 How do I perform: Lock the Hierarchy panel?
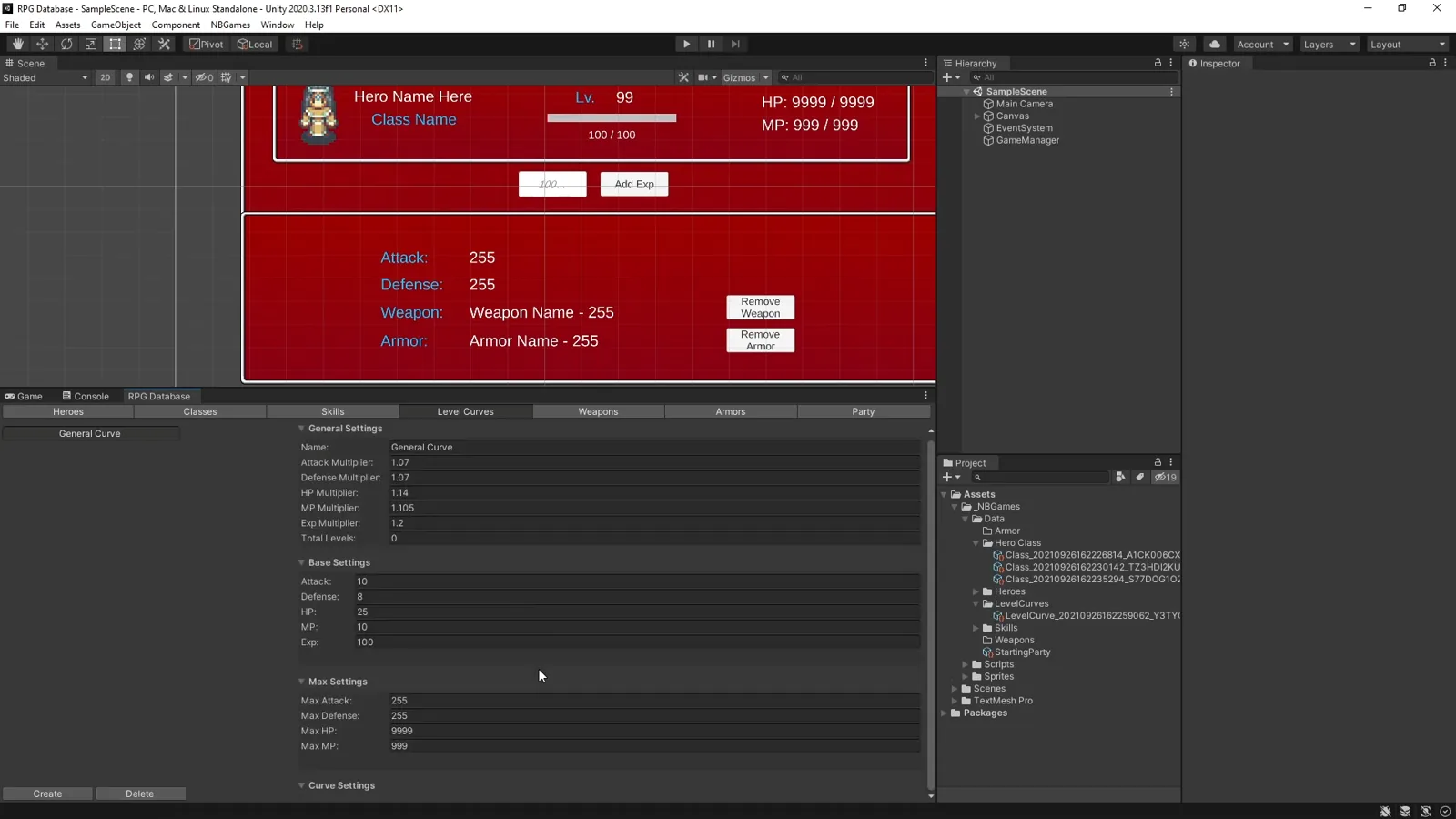tap(1158, 63)
